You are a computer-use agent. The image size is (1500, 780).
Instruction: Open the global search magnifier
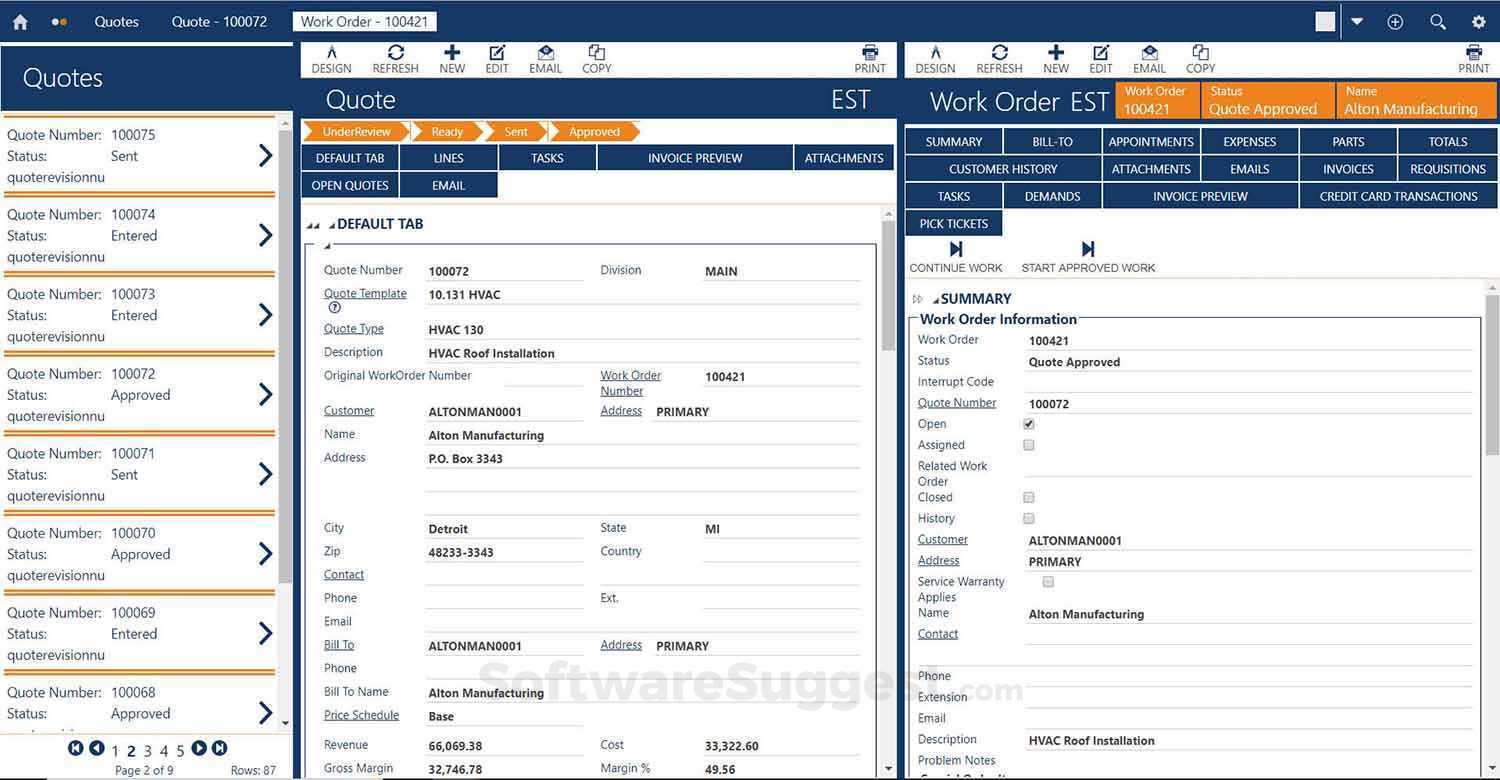tap(1437, 21)
